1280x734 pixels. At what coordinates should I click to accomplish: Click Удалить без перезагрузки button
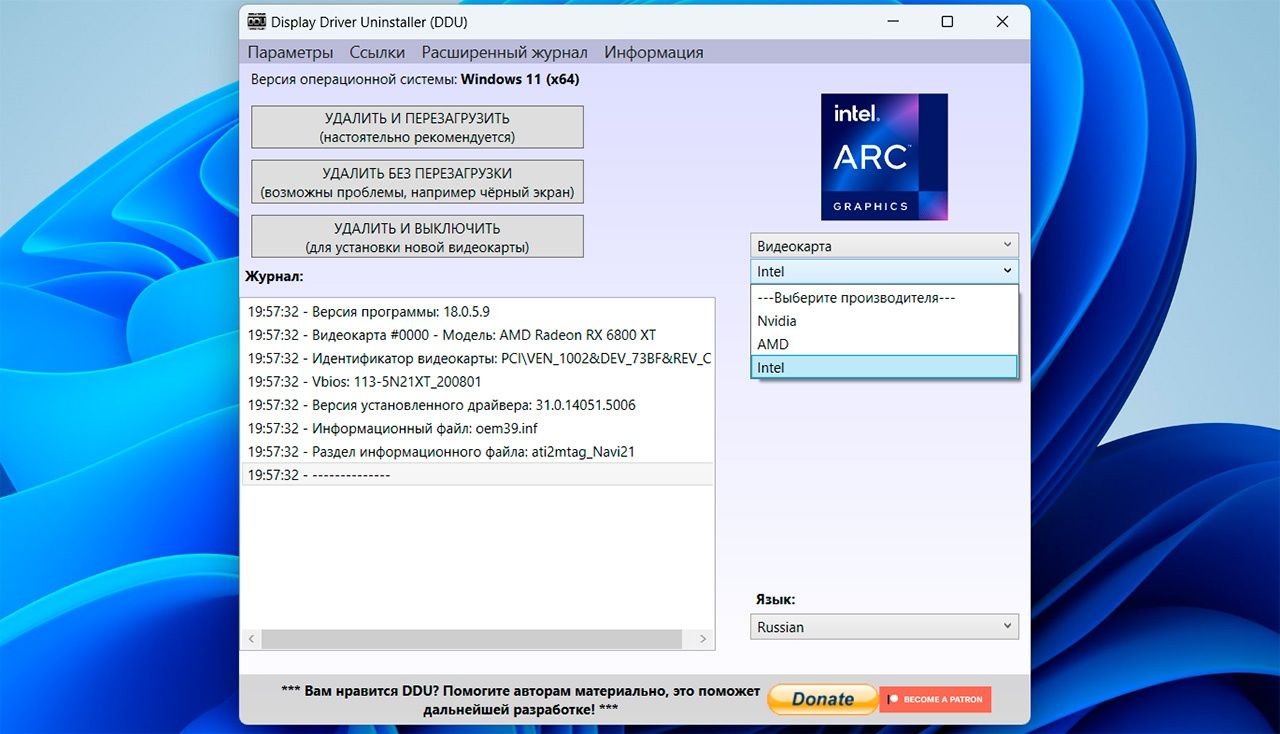[x=417, y=182]
